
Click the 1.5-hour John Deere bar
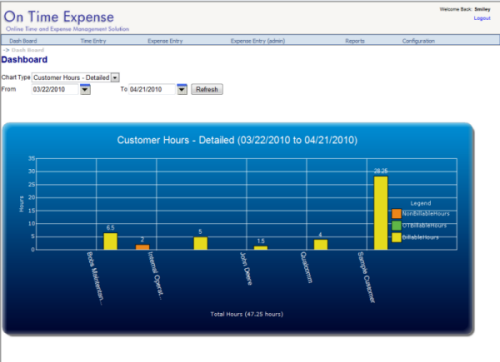coord(261,248)
